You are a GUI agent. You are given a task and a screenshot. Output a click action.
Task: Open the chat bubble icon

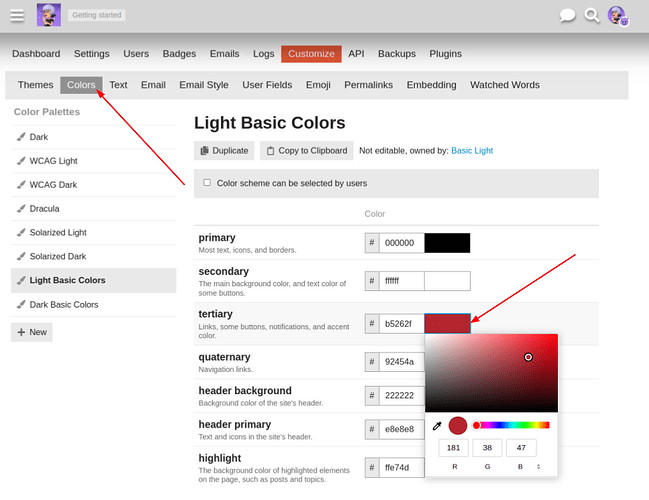coord(567,16)
